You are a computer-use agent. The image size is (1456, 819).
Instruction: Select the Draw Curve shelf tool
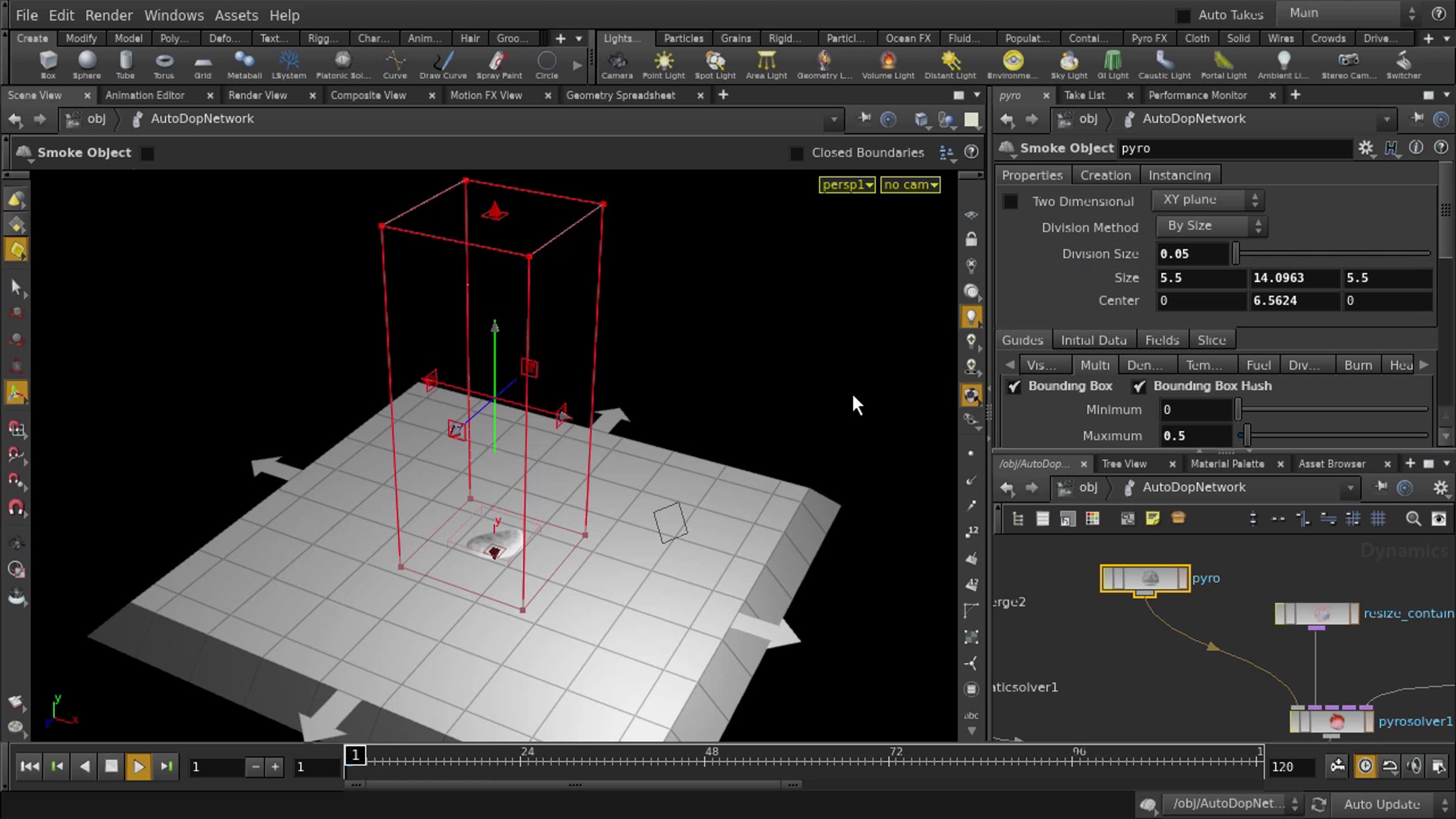(x=443, y=64)
